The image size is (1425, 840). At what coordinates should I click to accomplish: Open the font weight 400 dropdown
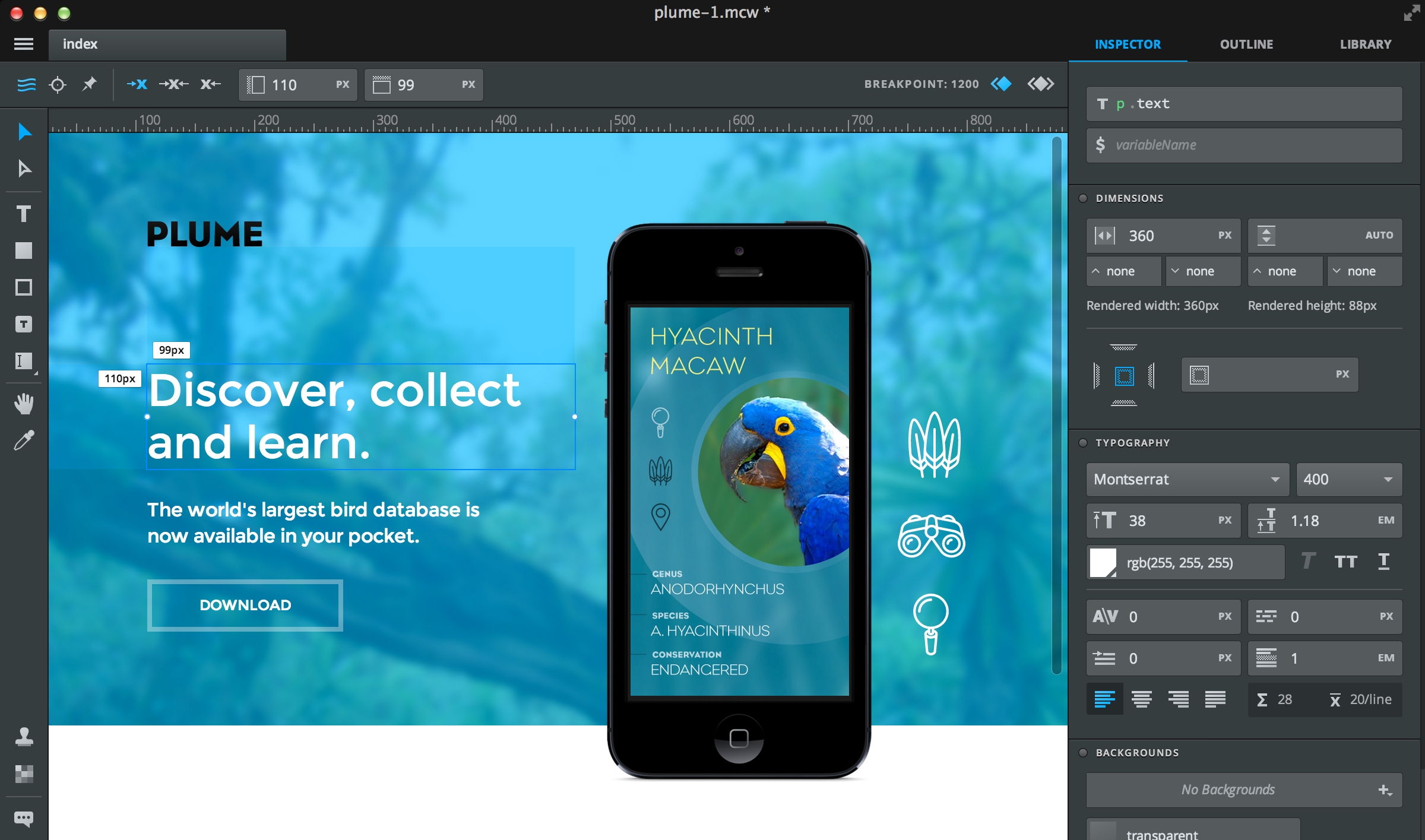tap(1348, 480)
